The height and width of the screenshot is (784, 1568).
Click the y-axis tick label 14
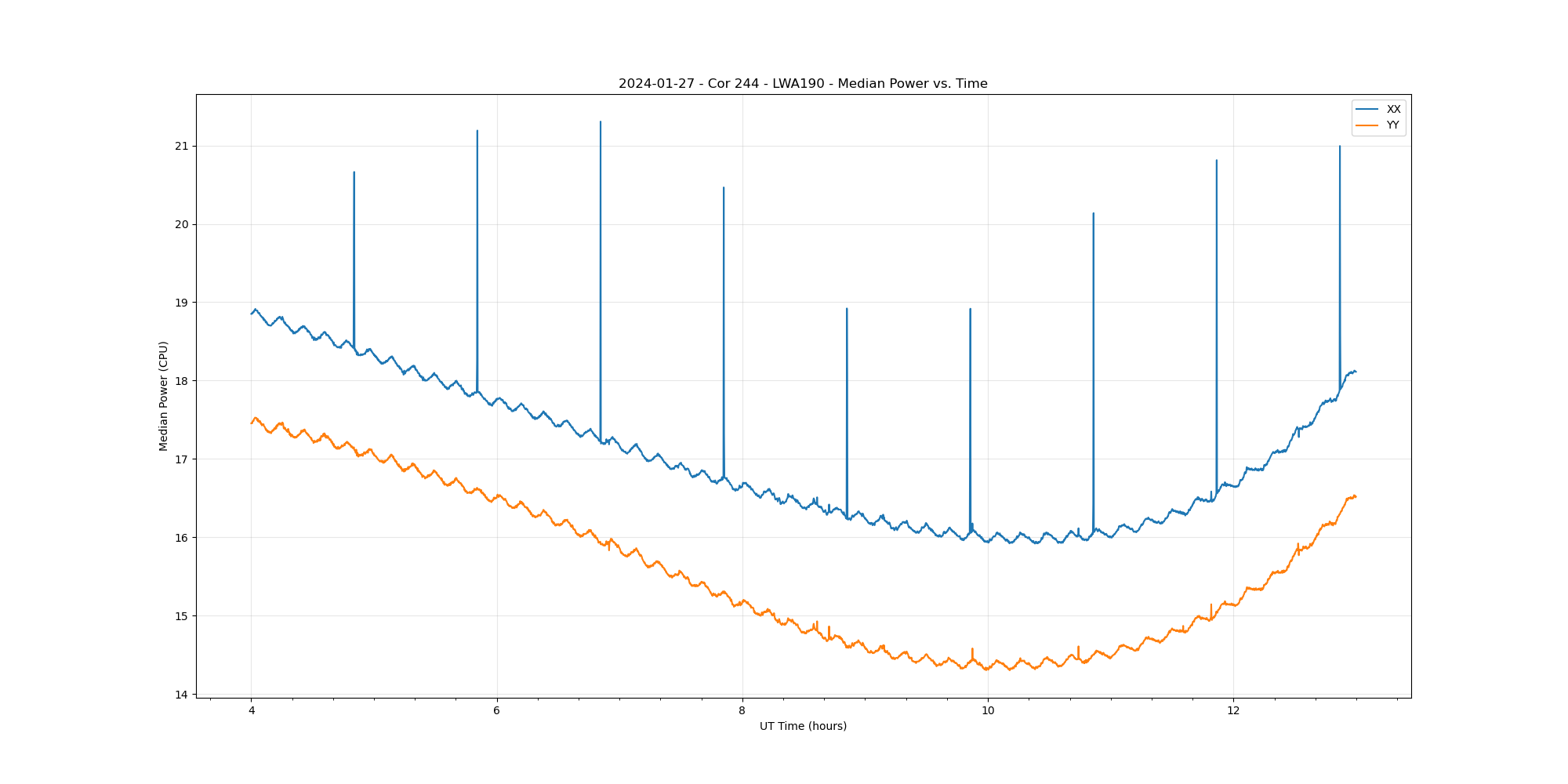[182, 695]
